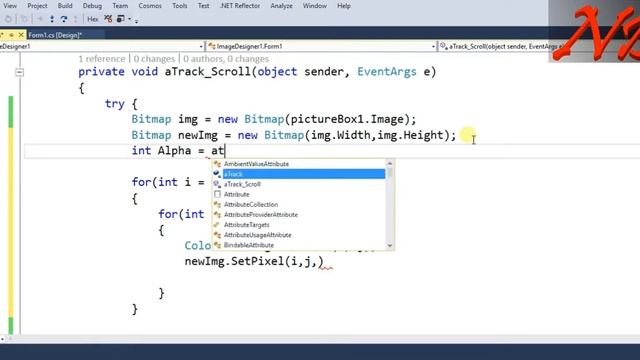
Task: Click the Step Into debug icon
Action: (52, 19)
